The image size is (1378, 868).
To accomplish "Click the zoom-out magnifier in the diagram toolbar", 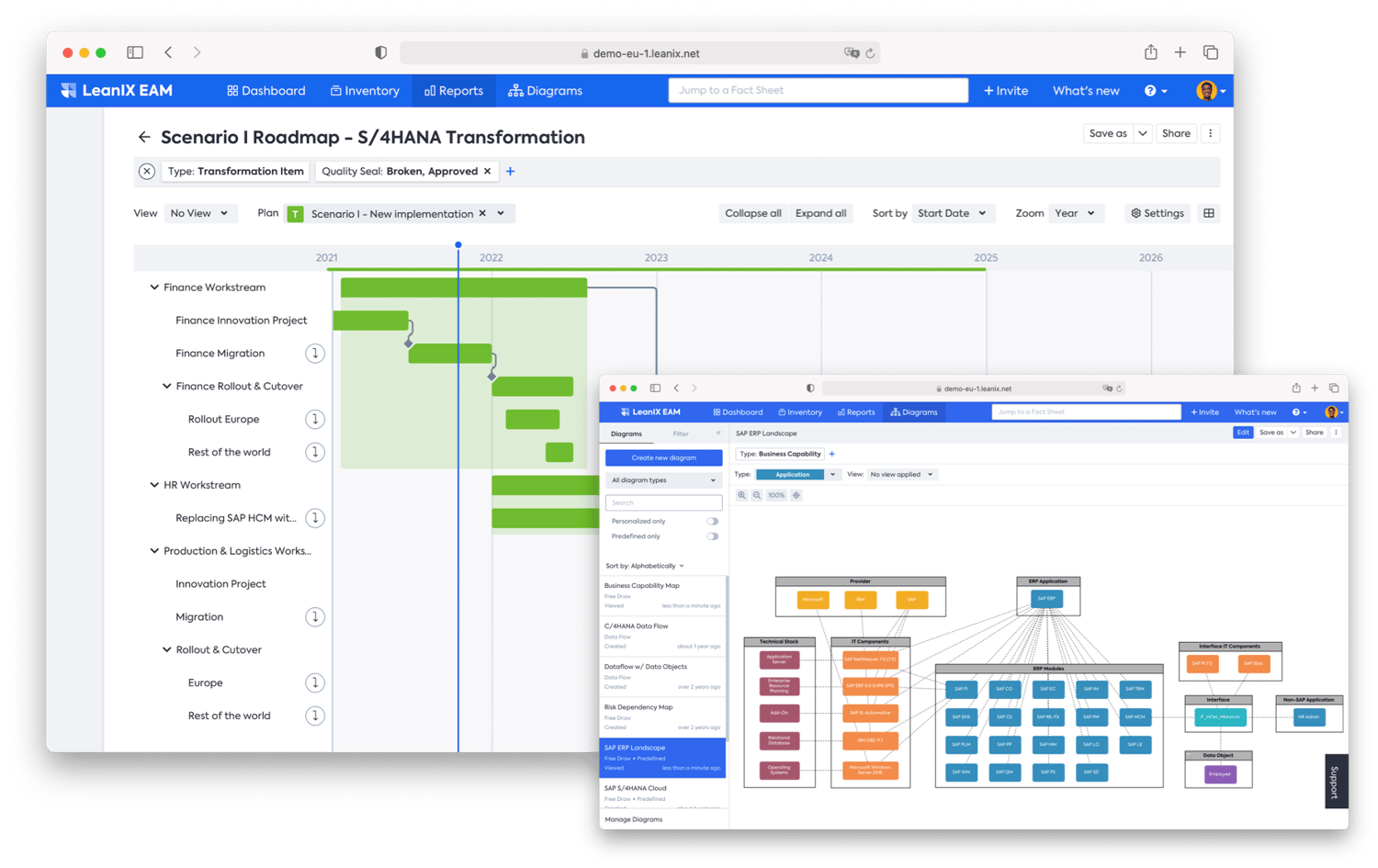I will pyautogui.click(x=756, y=494).
